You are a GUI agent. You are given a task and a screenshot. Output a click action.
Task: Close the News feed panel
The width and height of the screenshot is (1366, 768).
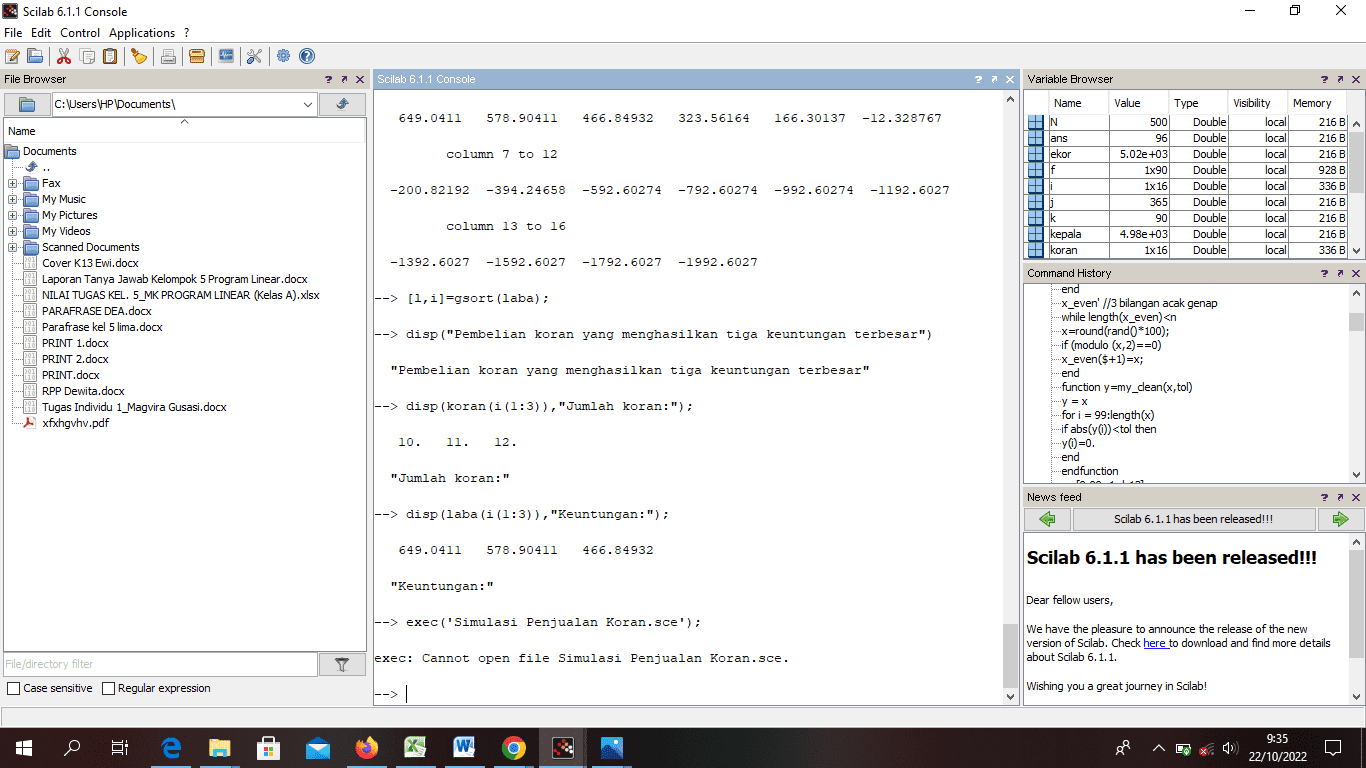click(x=1357, y=497)
